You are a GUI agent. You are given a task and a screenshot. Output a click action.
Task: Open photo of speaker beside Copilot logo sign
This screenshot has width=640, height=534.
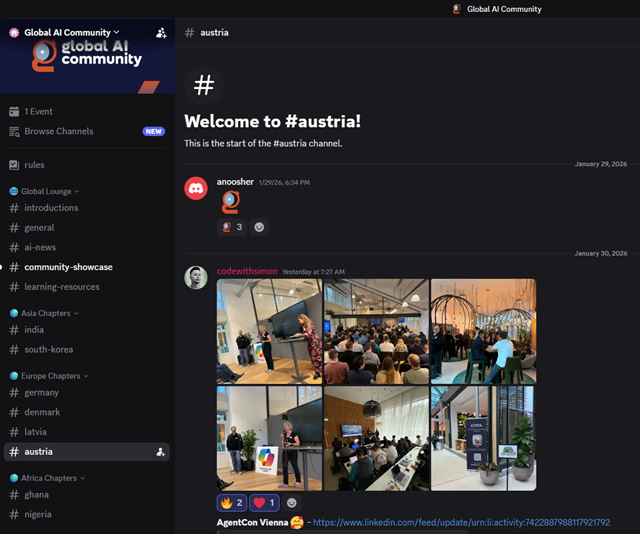tap(269, 438)
